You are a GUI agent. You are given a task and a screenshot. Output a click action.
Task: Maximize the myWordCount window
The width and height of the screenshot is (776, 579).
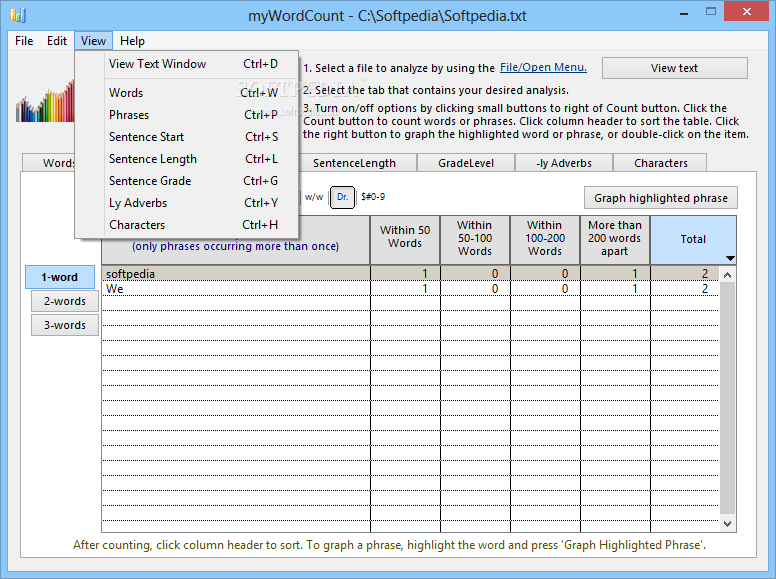pyautogui.click(x=711, y=11)
